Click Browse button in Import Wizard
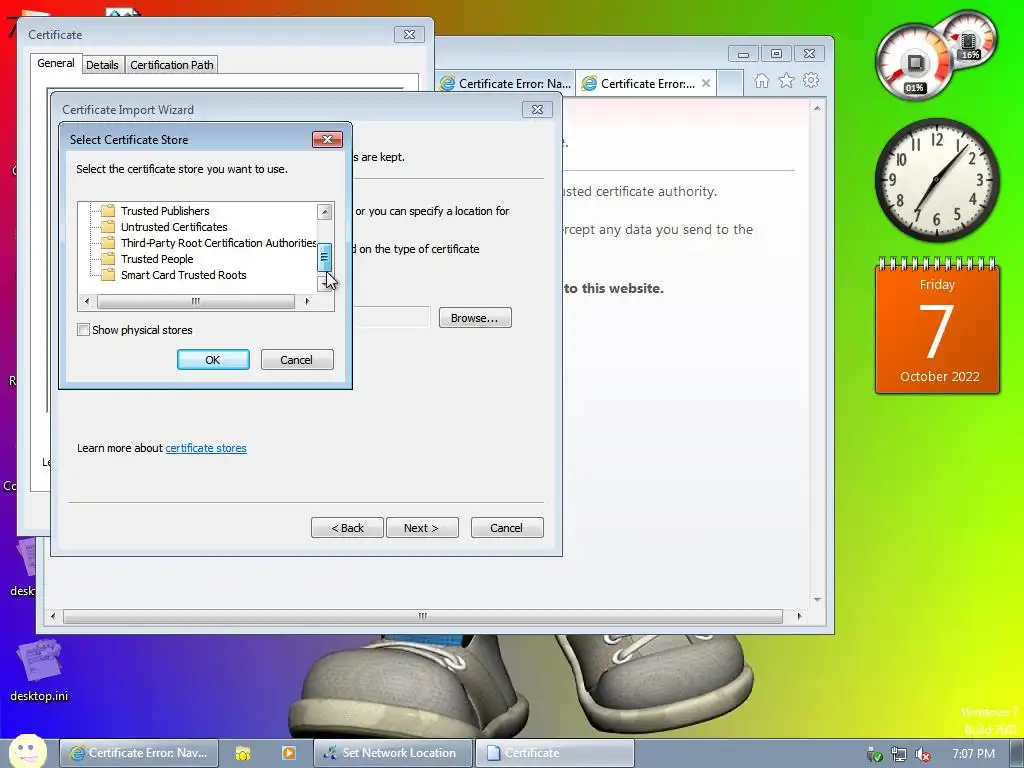 click(475, 318)
